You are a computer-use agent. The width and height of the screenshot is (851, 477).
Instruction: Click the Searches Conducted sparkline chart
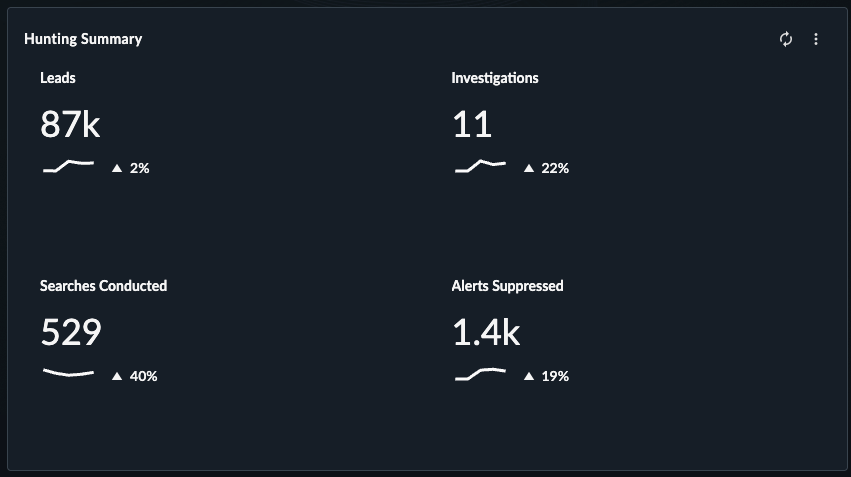pyautogui.click(x=68, y=373)
